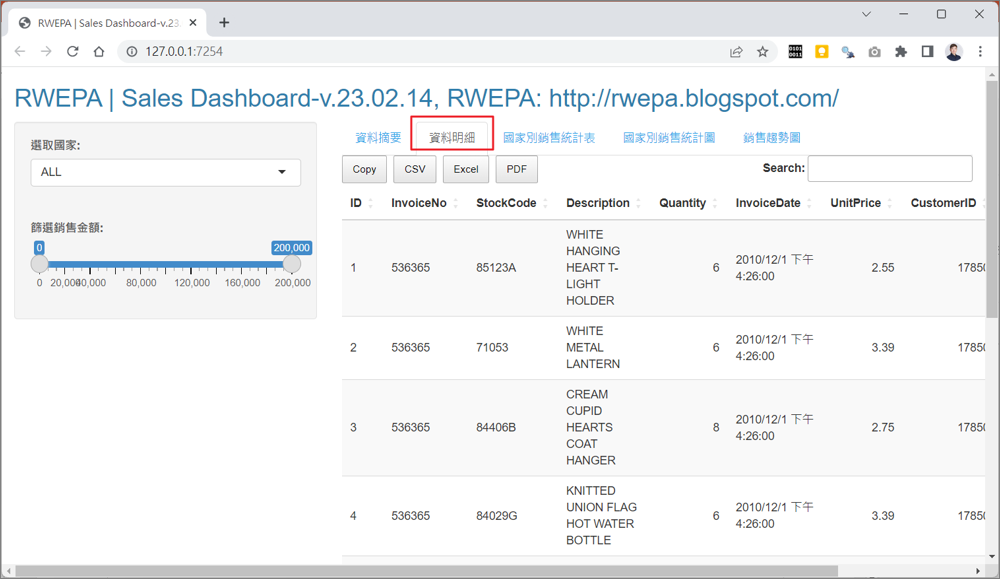Open the 銷售趨勢圖 tab
Screen dimensions: 1000x579
click(771, 138)
